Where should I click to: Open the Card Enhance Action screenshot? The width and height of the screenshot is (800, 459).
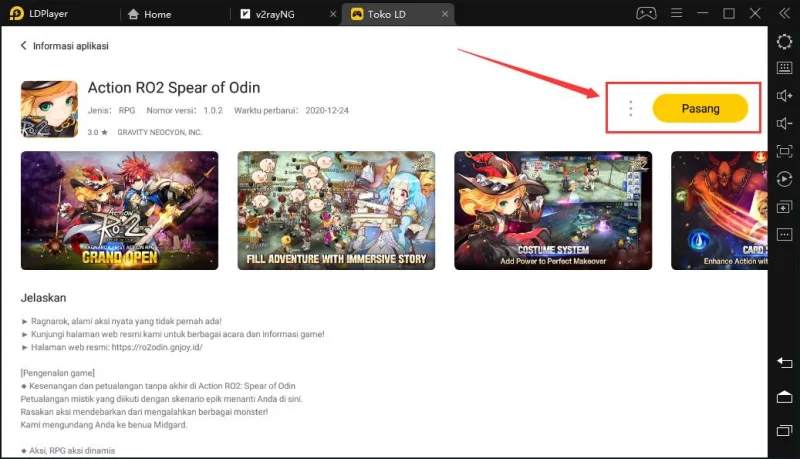point(719,211)
